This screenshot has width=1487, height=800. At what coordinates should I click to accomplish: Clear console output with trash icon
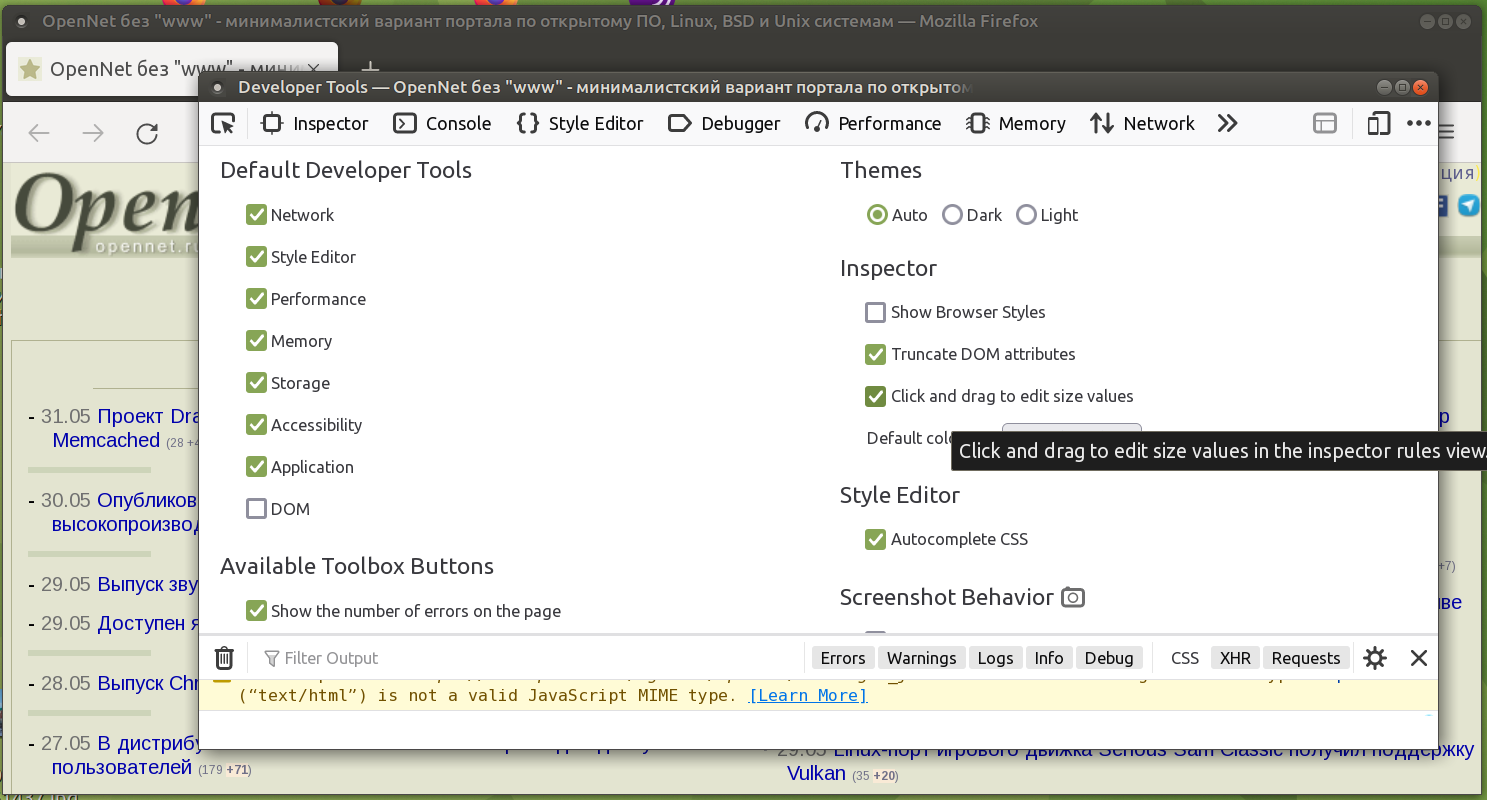coord(225,658)
